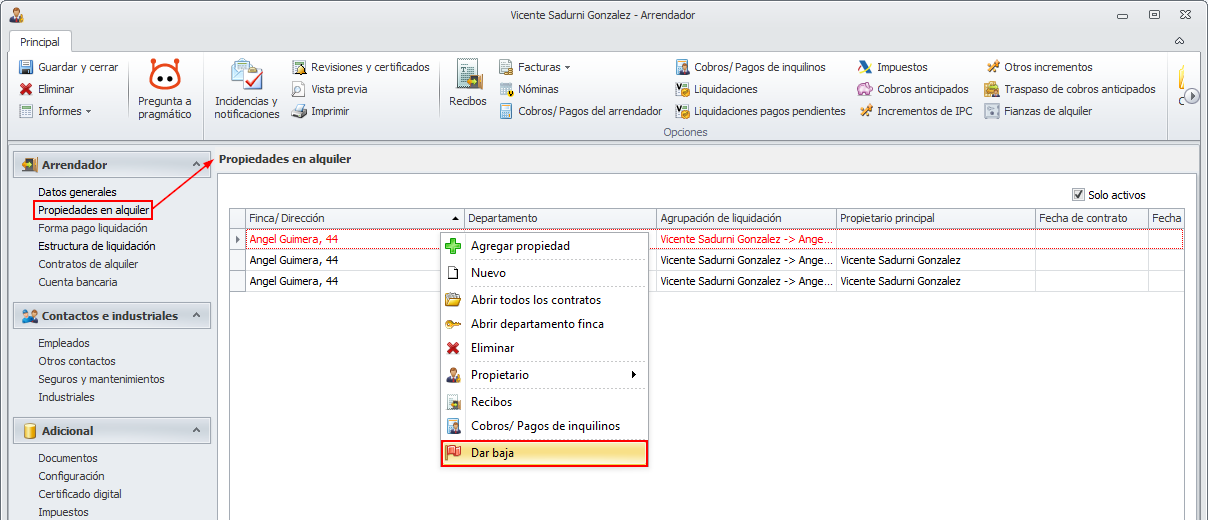The width and height of the screenshot is (1208, 520).
Task: Open Contratos de alquiler sidebar link
Action: point(88,264)
